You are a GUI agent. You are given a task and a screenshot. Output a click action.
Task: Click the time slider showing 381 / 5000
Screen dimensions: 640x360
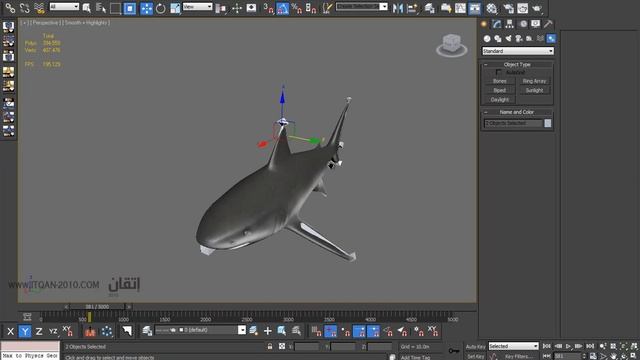tap(97, 307)
